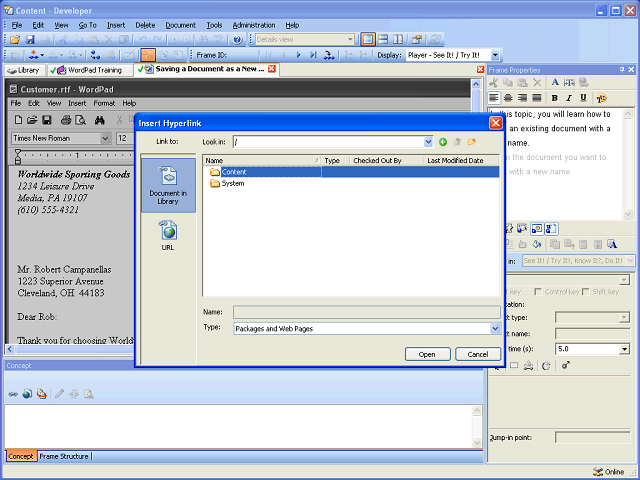Open the File menu in Developer
The image size is (640, 480).
[x=17, y=25]
